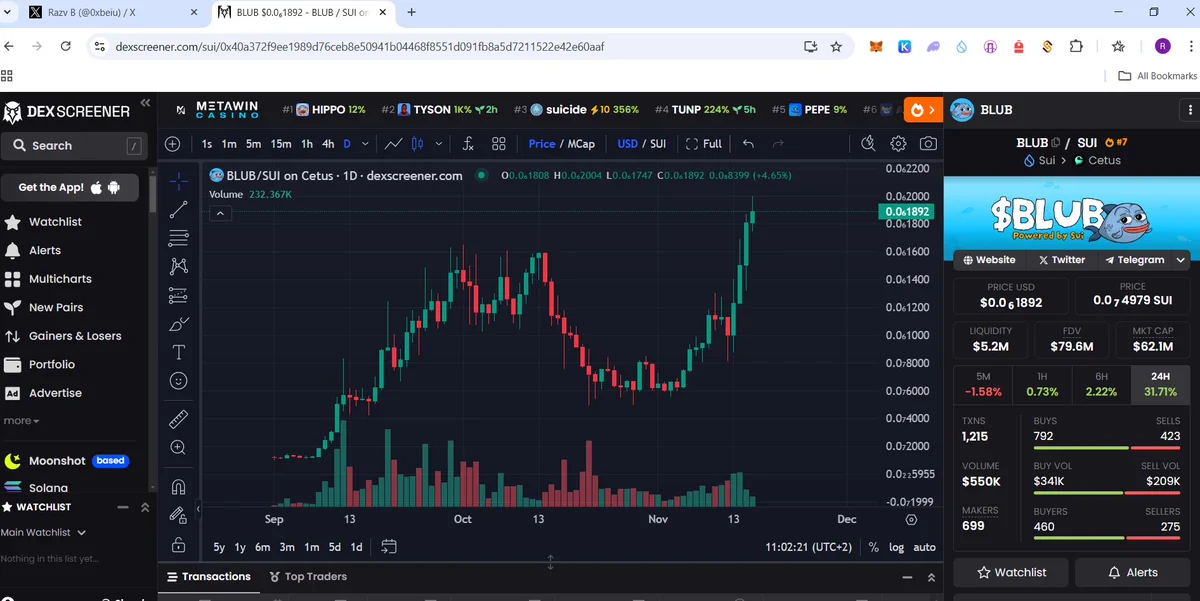Switch chart to 1s interval
Image resolution: width=1200 pixels, height=601 pixels.
click(207, 144)
